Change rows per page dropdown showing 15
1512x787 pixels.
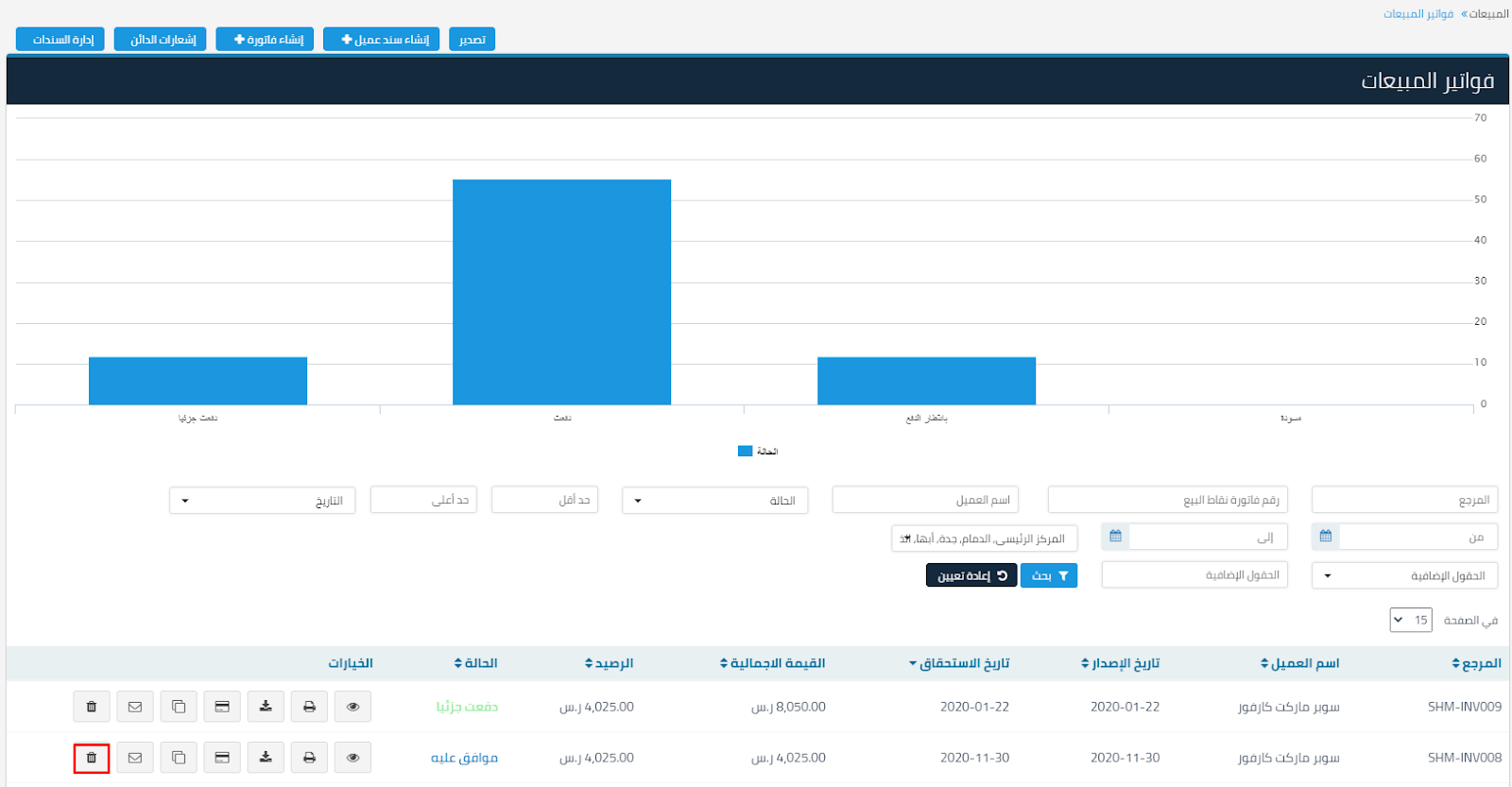pyautogui.click(x=1410, y=621)
